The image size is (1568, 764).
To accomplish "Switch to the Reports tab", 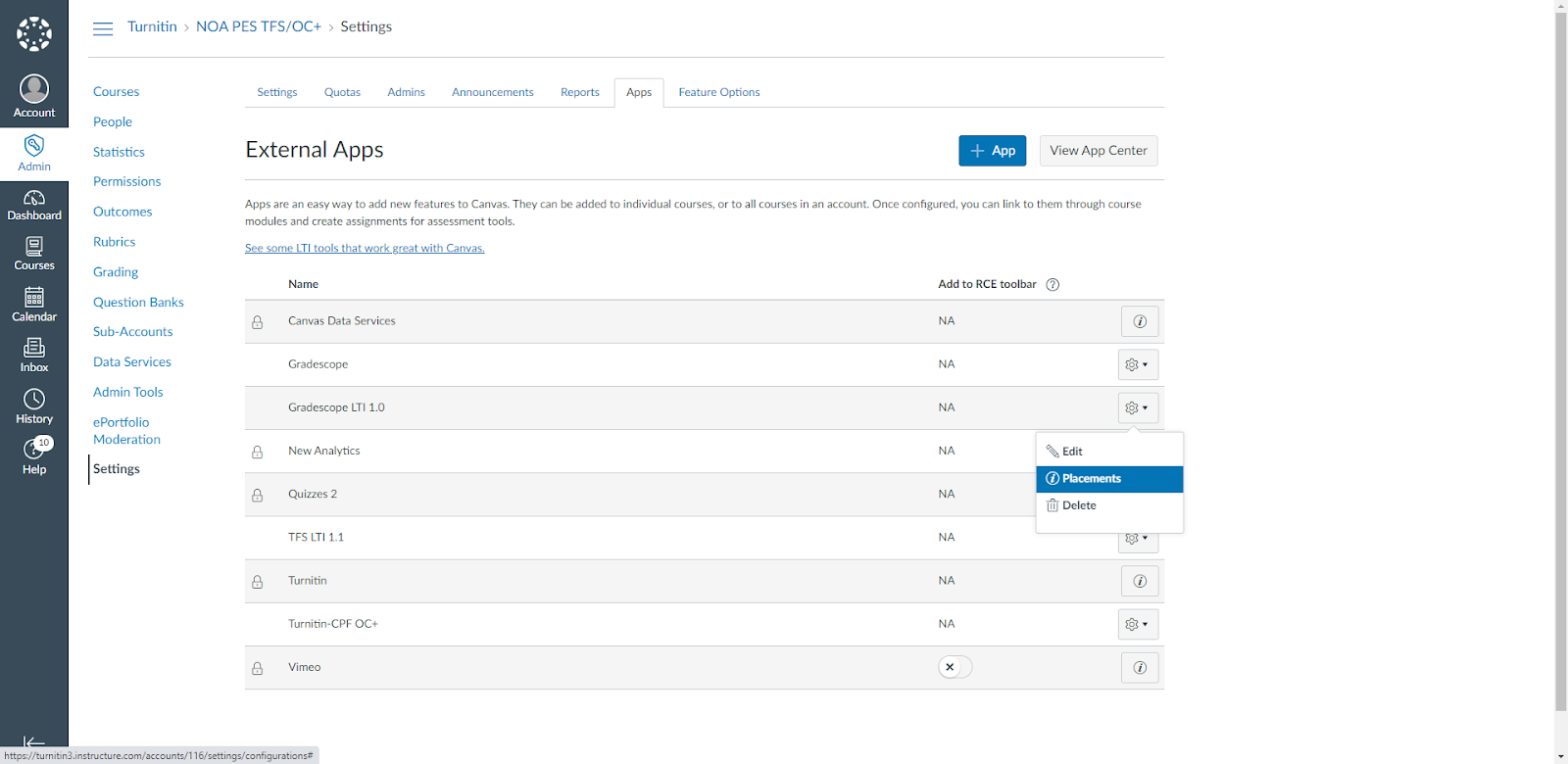I will pos(580,92).
